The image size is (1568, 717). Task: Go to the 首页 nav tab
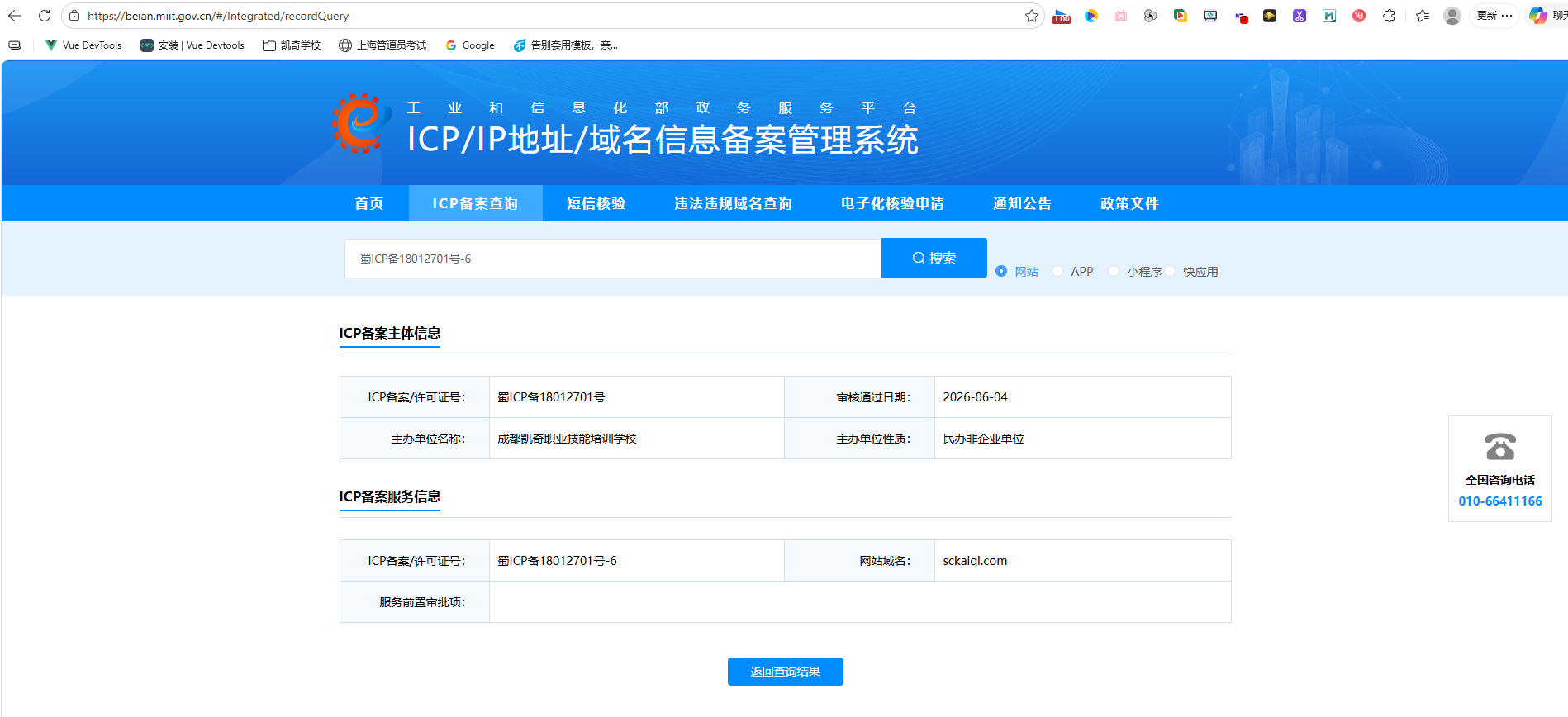pyautogui.click(x=369, y=203)
